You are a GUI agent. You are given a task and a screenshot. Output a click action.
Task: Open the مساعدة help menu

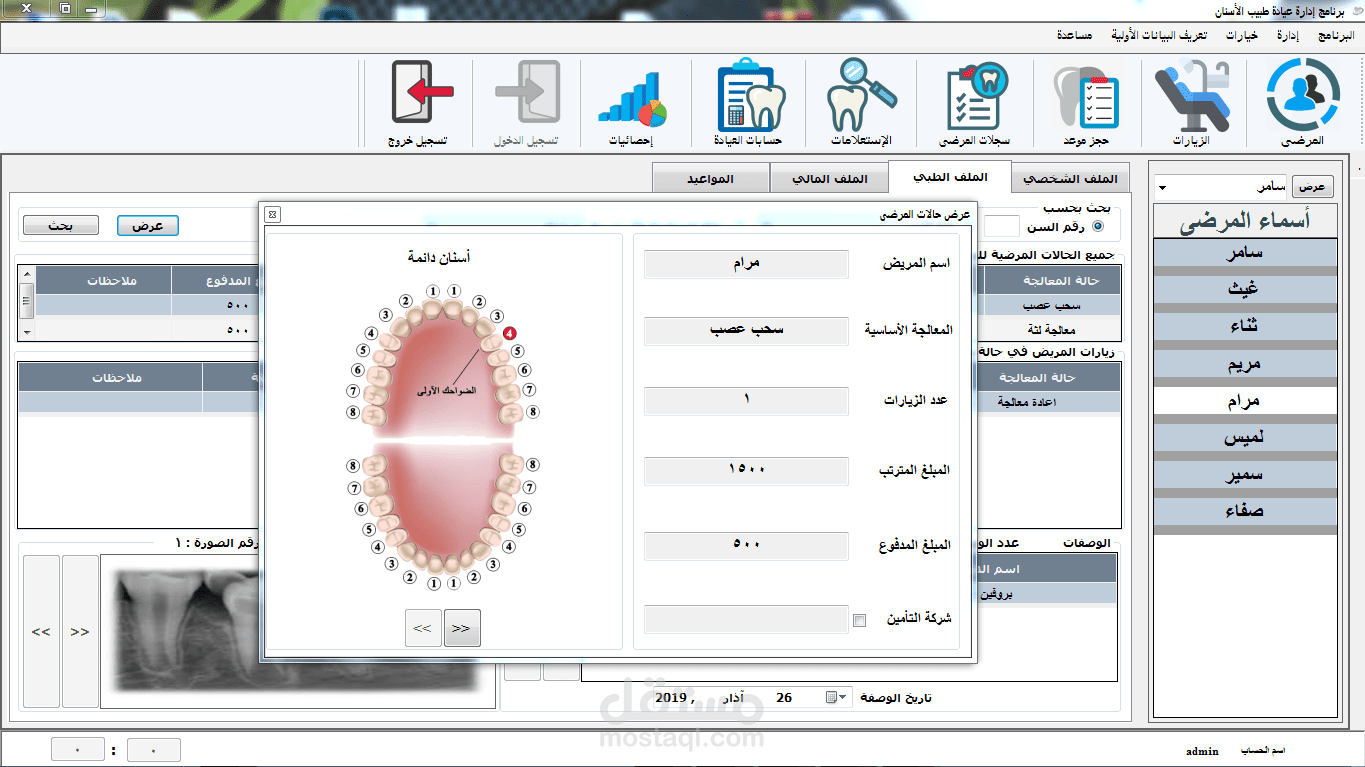tap(1076, 35)
